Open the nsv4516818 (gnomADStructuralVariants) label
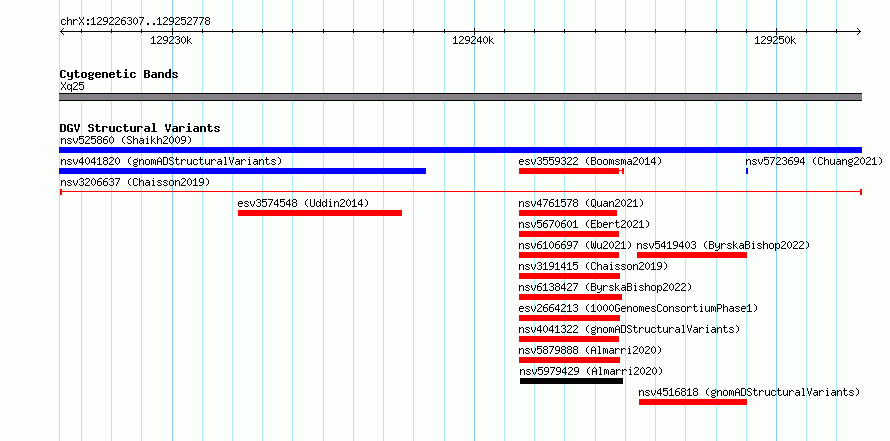890x441 pixels. tap(749, 392)
